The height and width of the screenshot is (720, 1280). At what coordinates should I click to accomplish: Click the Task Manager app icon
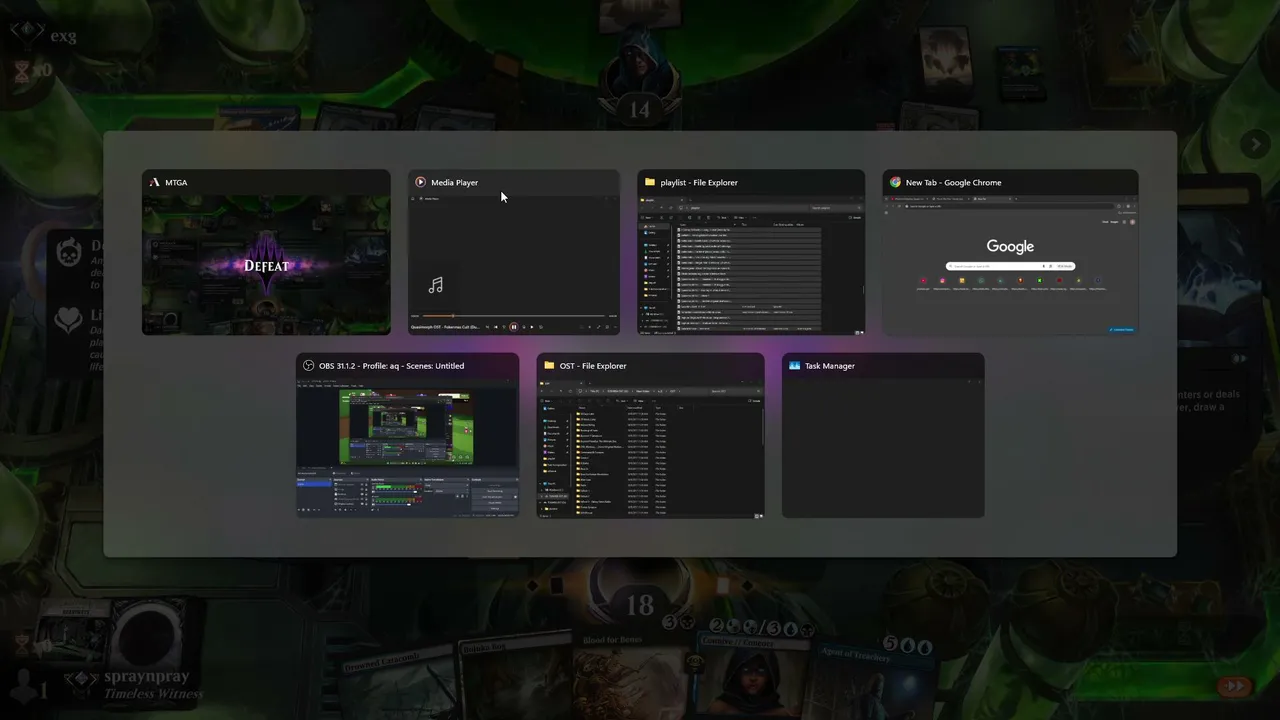794,365
